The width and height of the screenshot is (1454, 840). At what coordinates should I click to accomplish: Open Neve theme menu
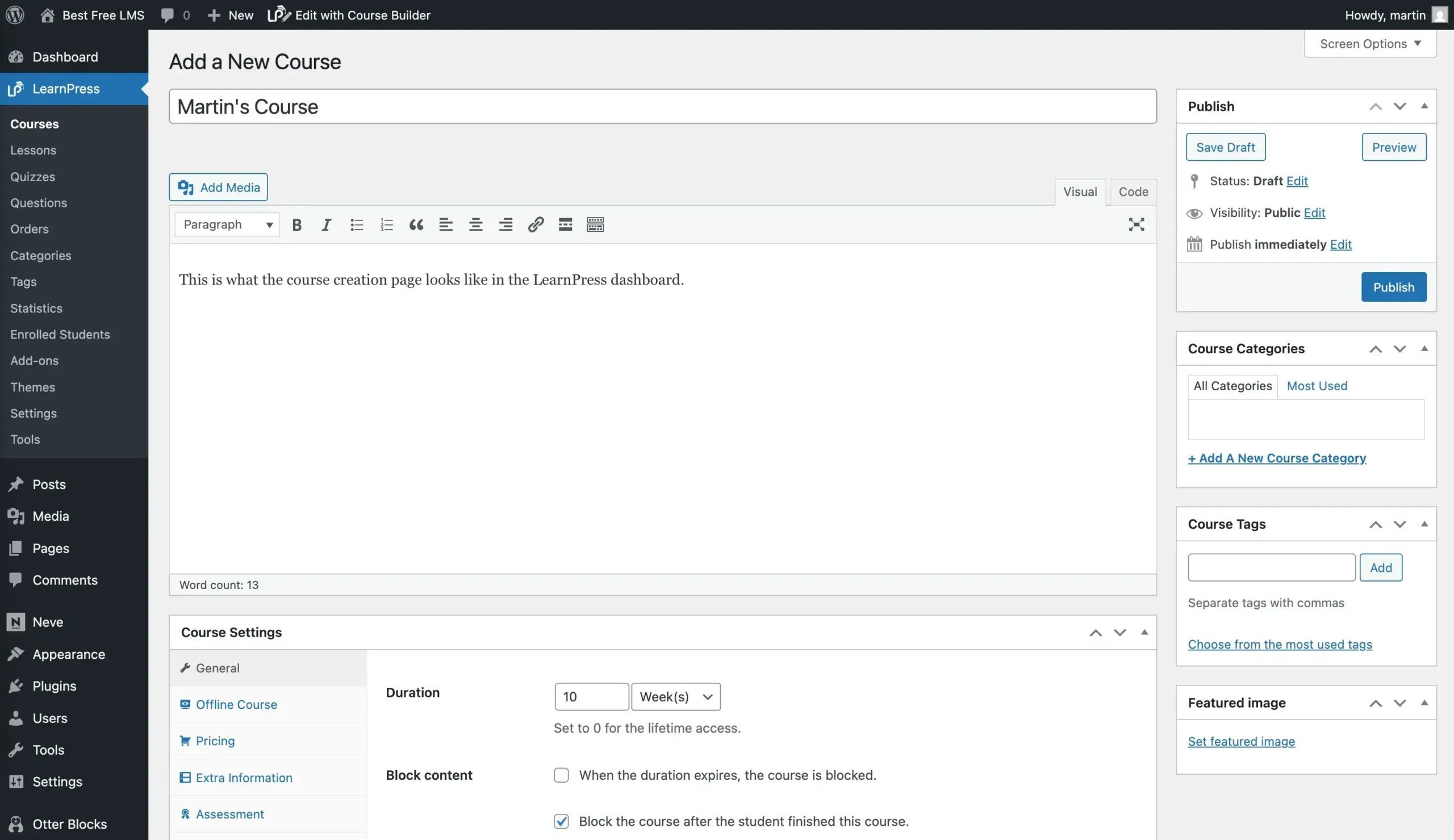click(74, 622)
